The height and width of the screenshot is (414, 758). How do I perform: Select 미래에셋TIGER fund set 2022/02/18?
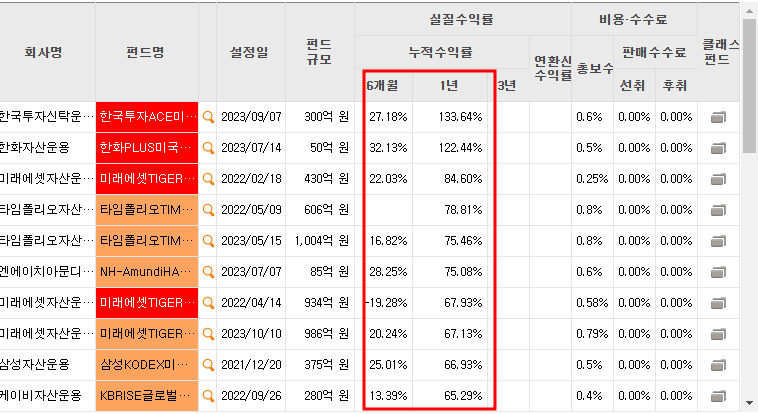tap(147, 179)
